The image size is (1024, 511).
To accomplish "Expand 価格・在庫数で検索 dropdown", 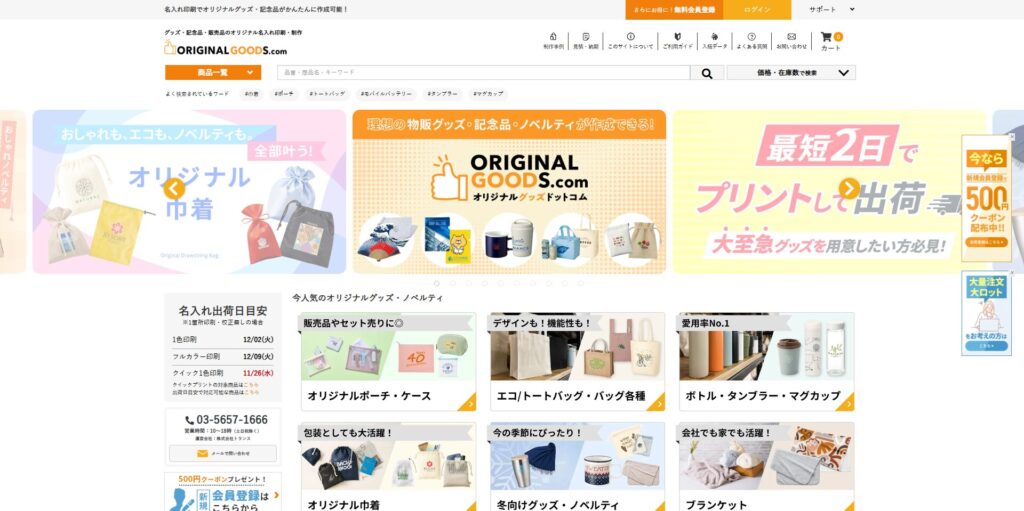I will [791, 73].
